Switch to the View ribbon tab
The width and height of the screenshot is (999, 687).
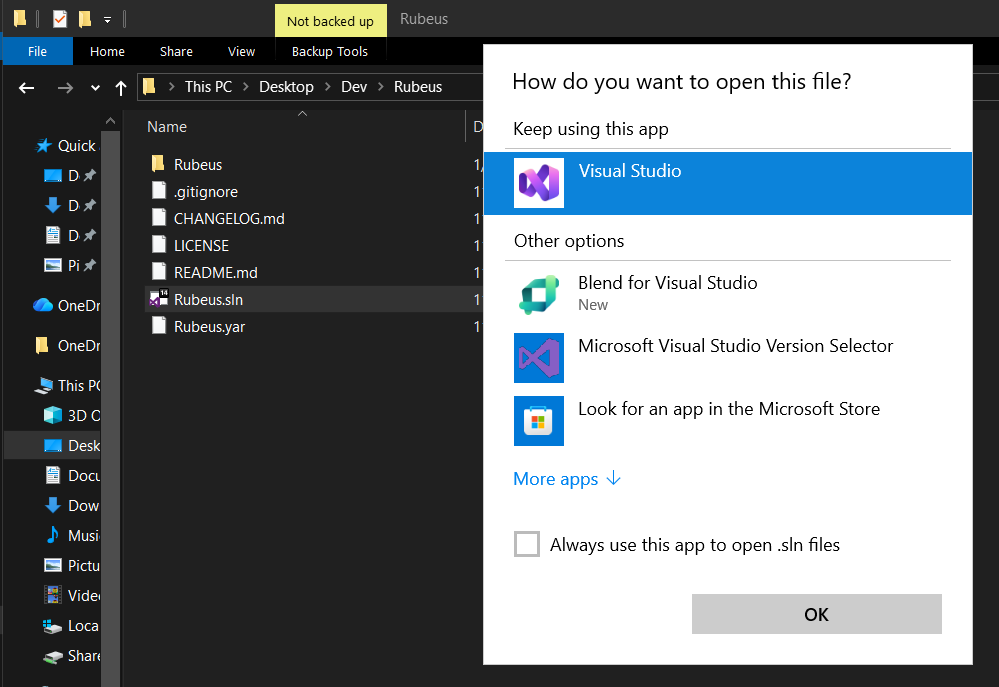pyautogui.click(x=241, y=50)
